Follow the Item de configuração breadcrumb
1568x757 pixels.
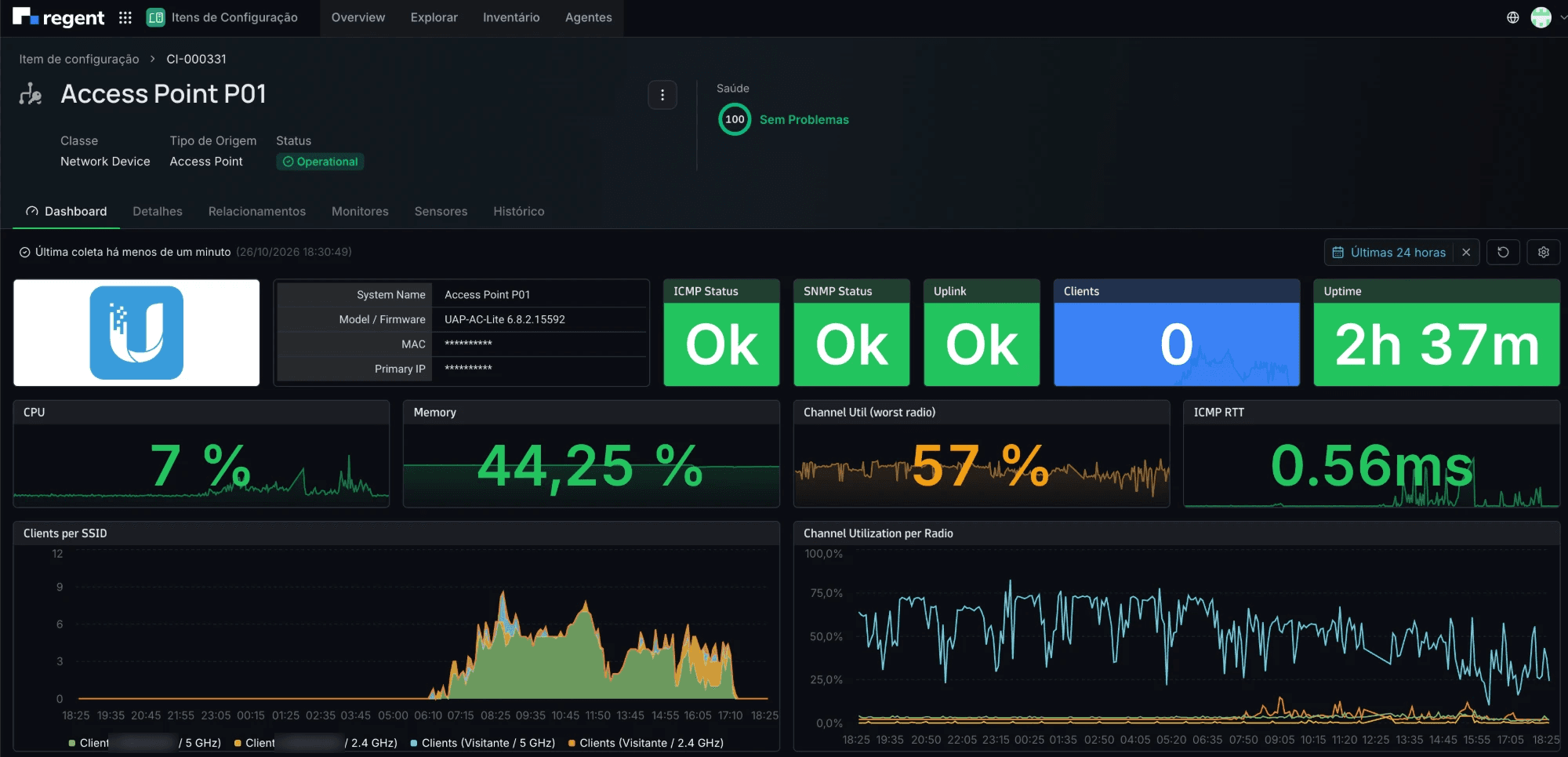79,59
